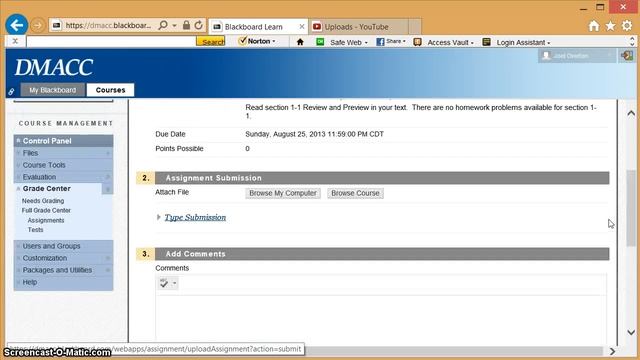Click inside the Comments text area
Image resolution: width=640 pixels, height=360 pixels.
[380, 318]
